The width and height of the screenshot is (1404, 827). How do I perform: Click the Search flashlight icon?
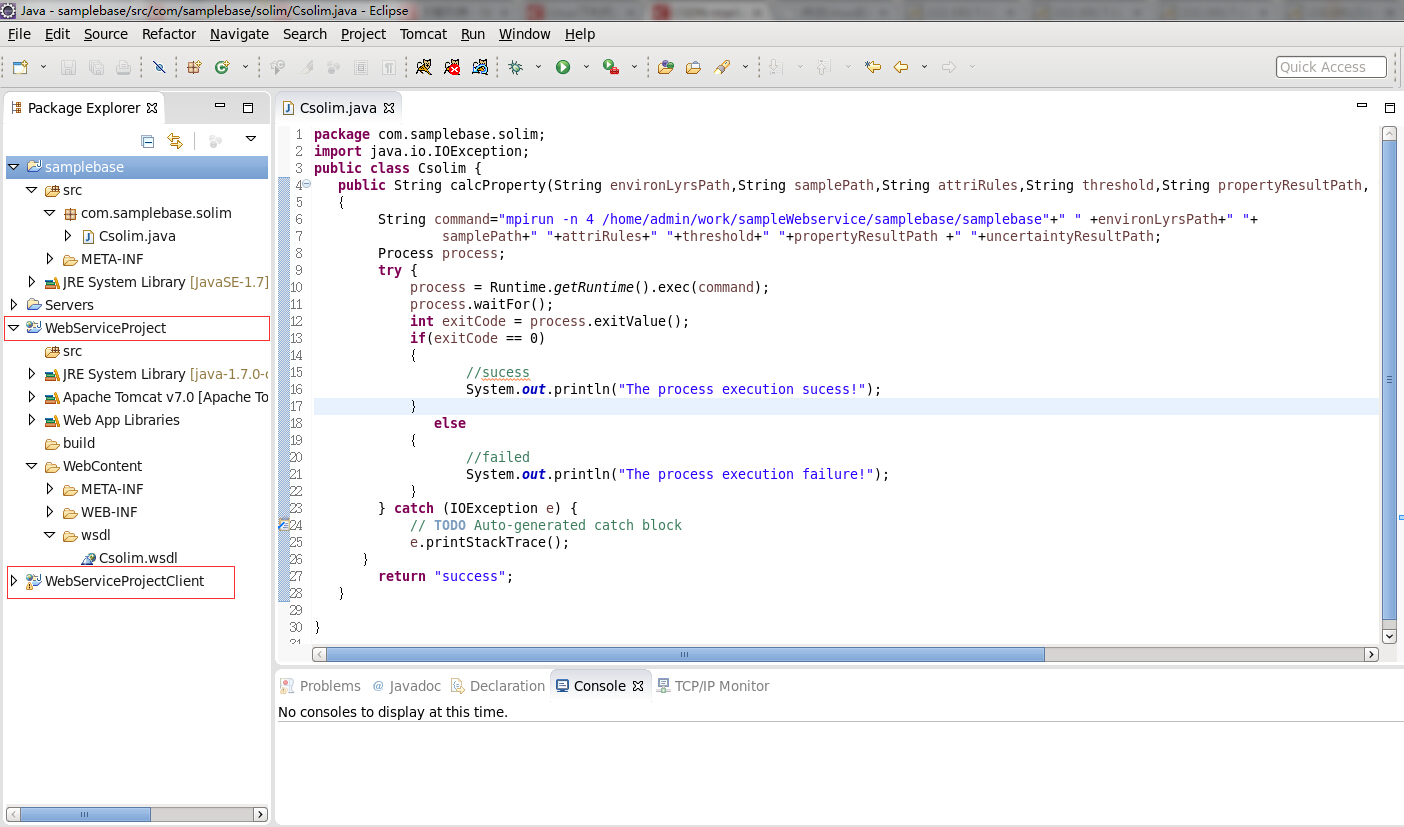[722, 67]
